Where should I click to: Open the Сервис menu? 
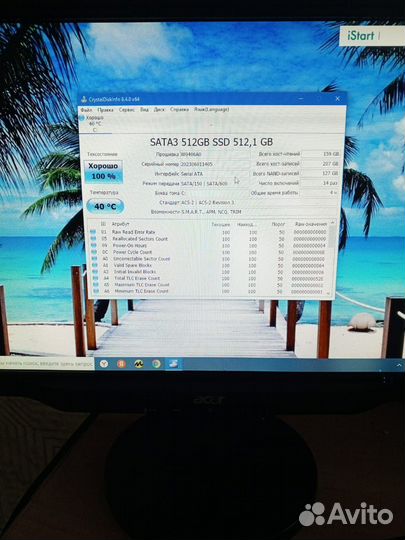pyautogui.click(x=127, y=110)
